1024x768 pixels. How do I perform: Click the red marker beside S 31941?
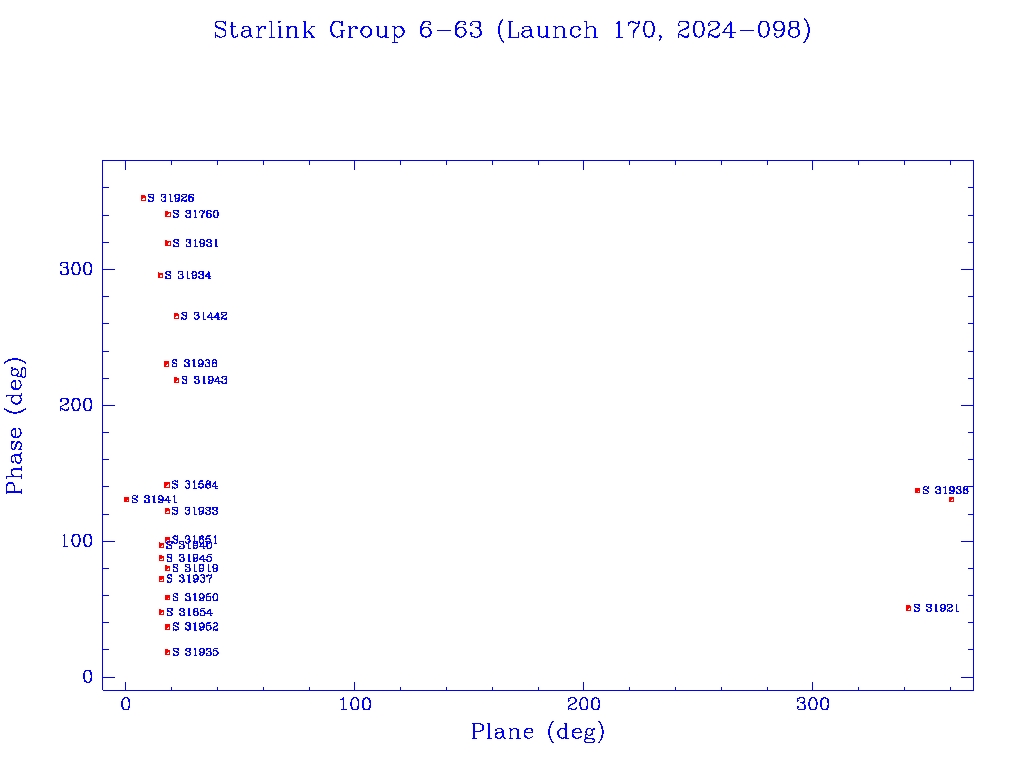click(x=126, y=500)
